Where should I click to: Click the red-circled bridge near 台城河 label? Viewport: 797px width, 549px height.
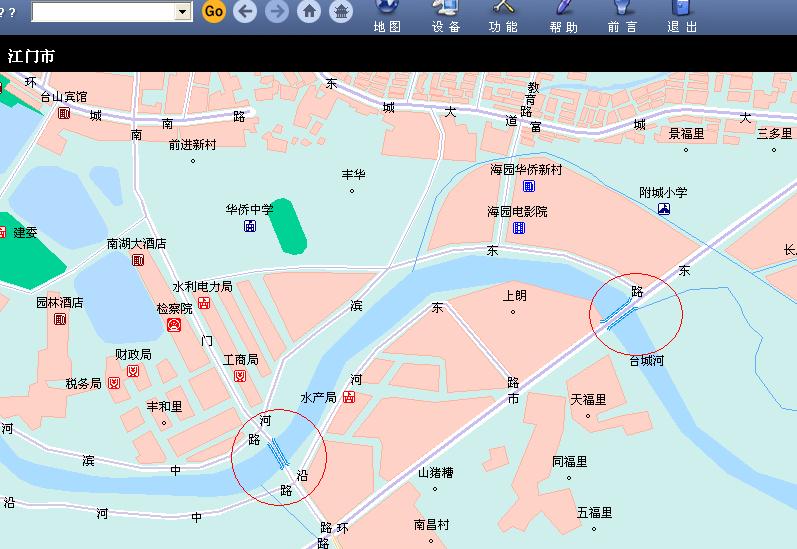[x=619, y=316]
